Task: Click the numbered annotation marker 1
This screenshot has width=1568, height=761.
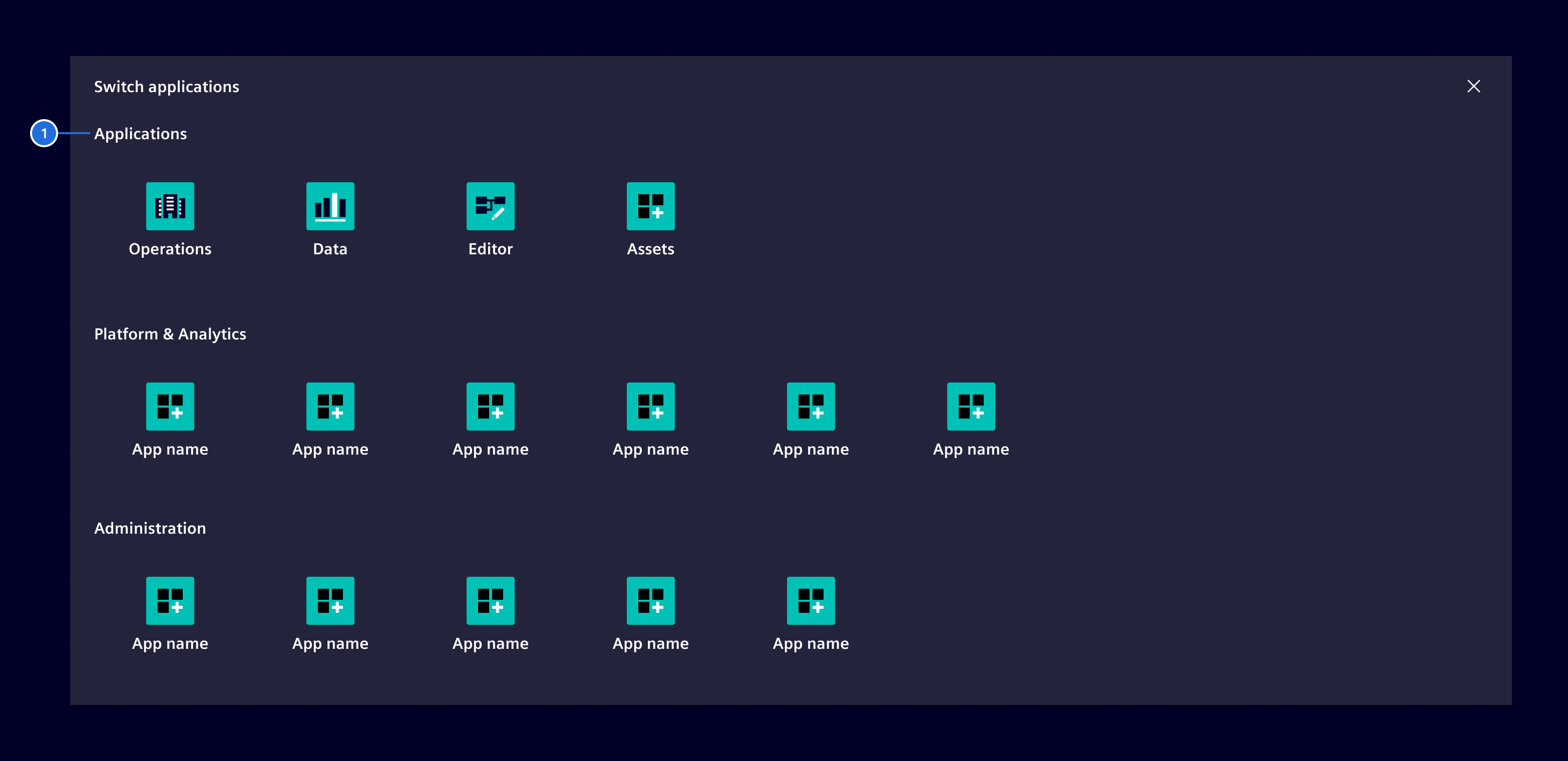Action: pos(45,133)
